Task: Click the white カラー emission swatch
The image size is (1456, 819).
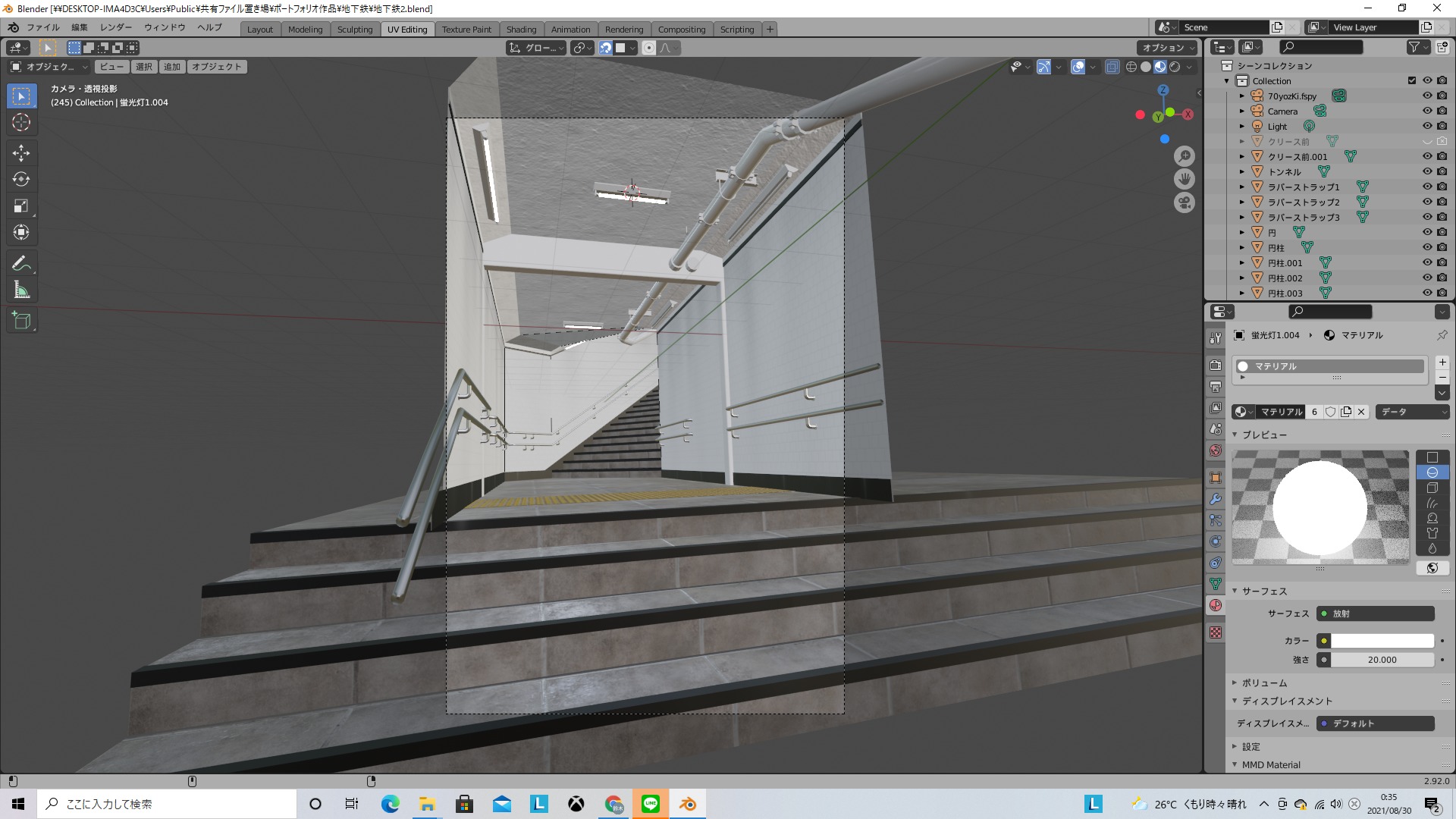Action: pyautogui.click(x=1382, y=641)
